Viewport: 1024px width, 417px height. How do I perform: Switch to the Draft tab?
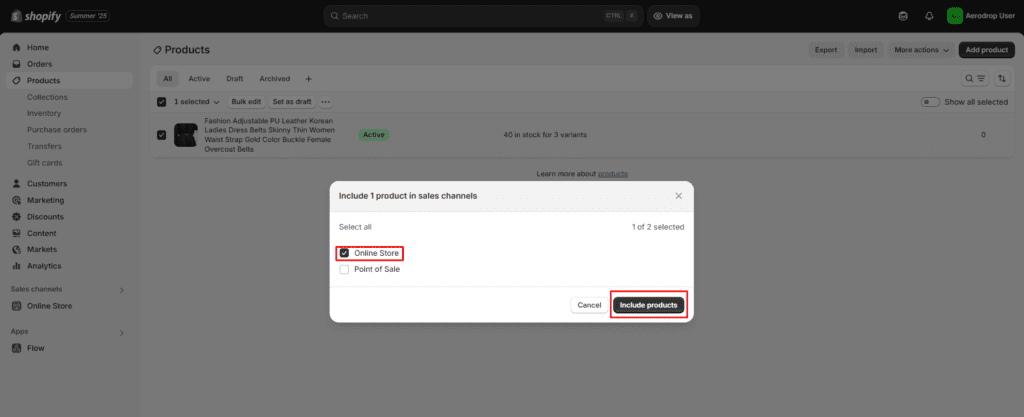(x=234, y=78)
